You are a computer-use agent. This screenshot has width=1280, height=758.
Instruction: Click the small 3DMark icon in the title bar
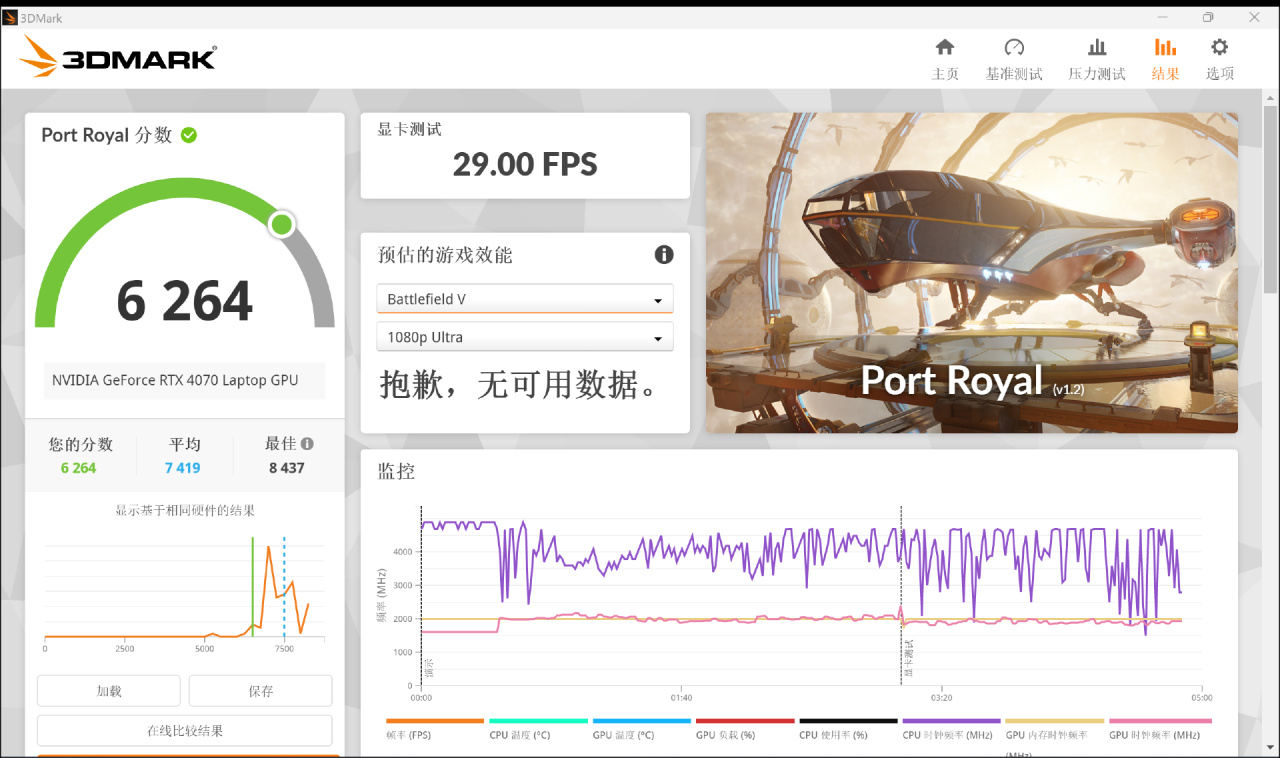(x=10, y=17)
